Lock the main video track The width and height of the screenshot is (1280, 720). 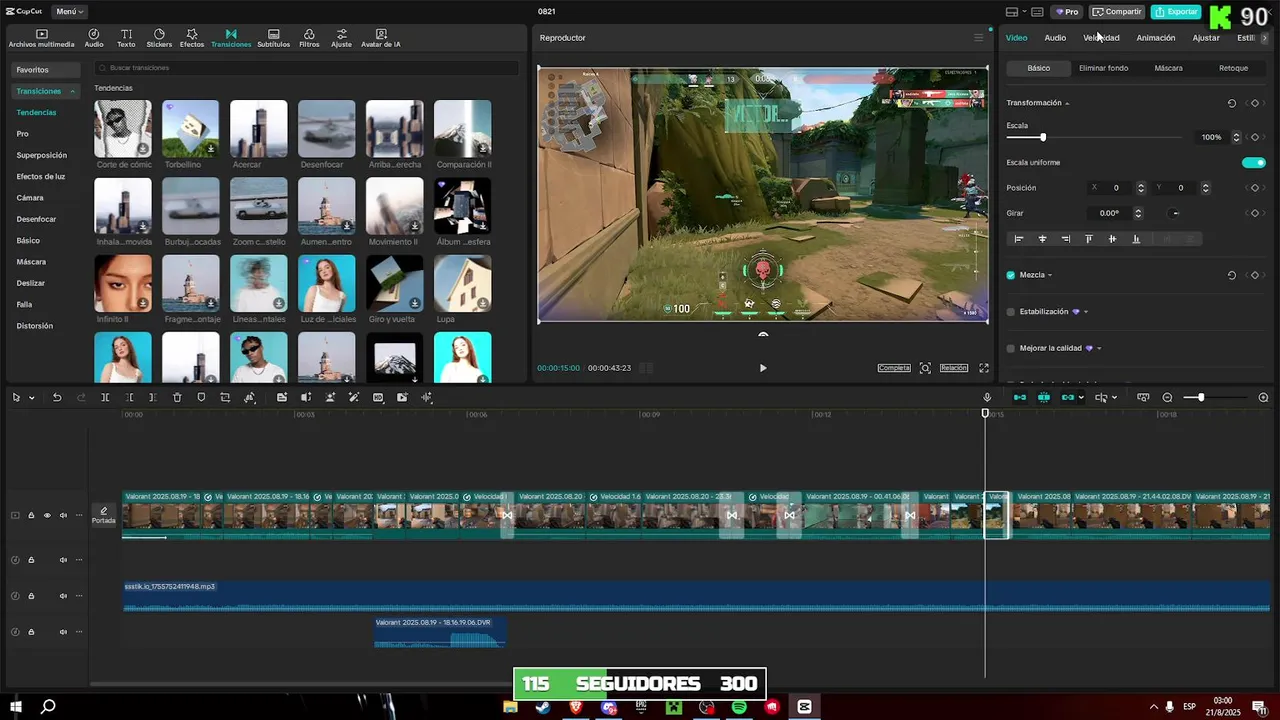(x=31, y=516)
